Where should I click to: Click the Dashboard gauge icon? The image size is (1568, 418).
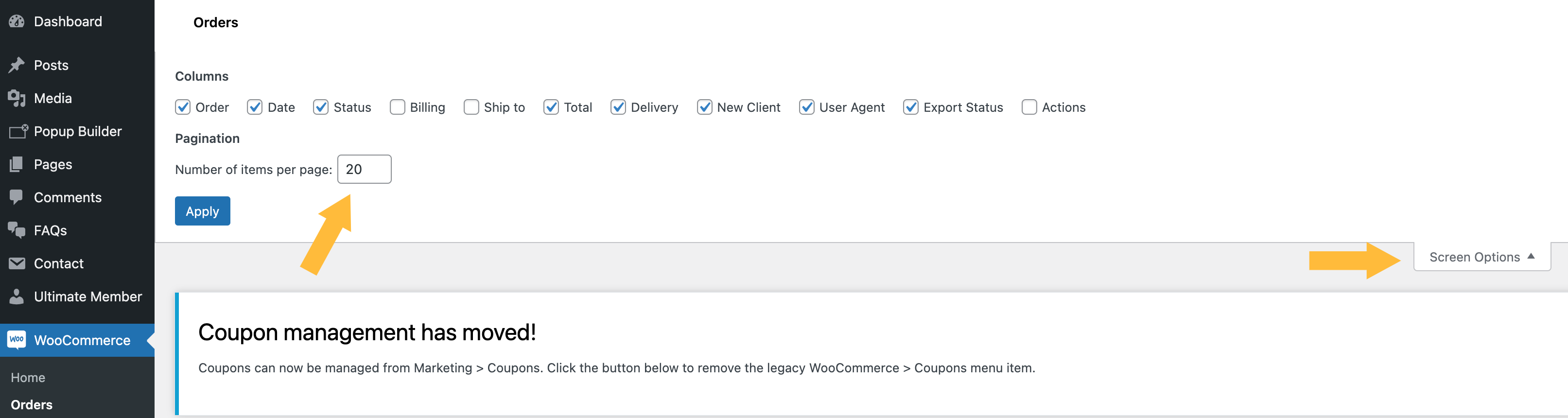point(17,21)
